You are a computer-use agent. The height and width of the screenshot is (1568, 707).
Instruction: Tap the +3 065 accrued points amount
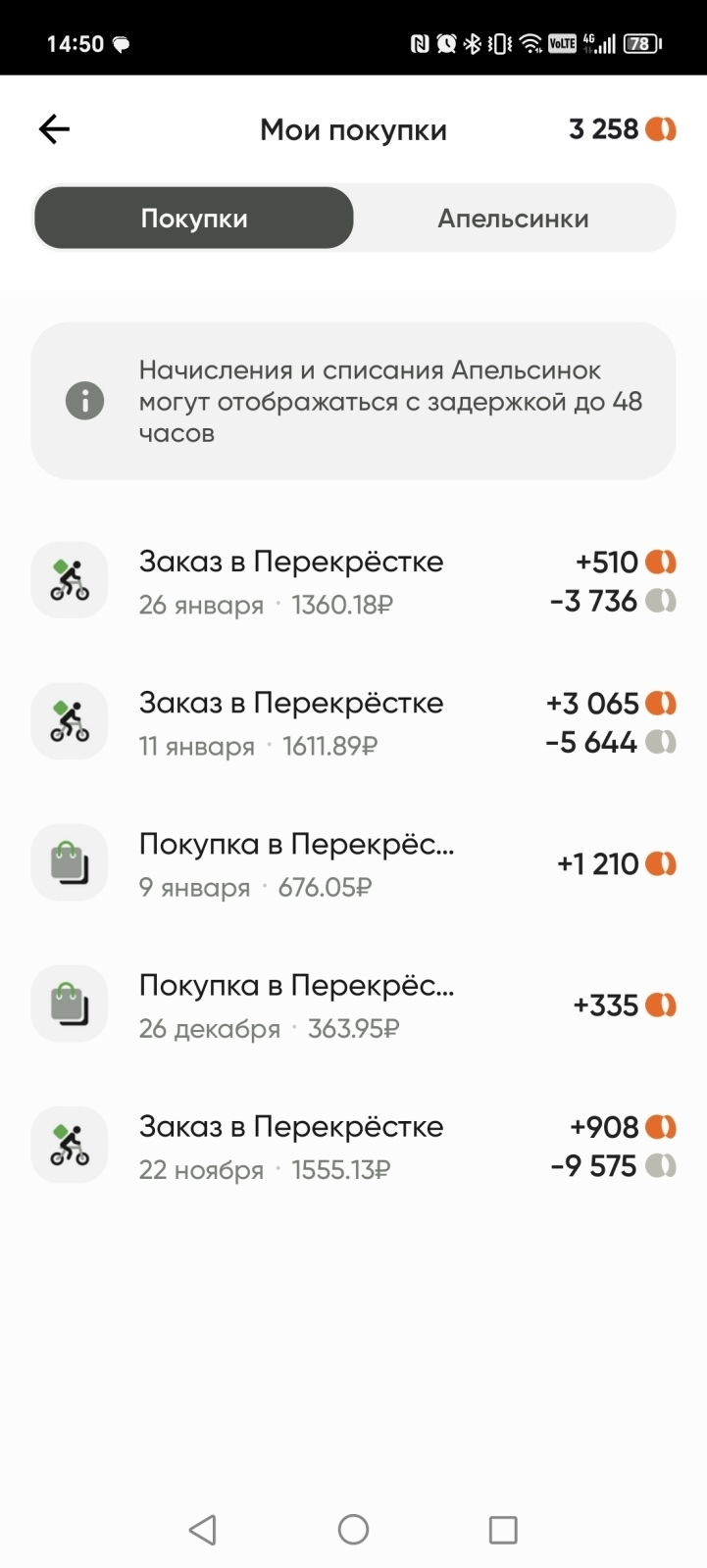[x=592, y=704]
